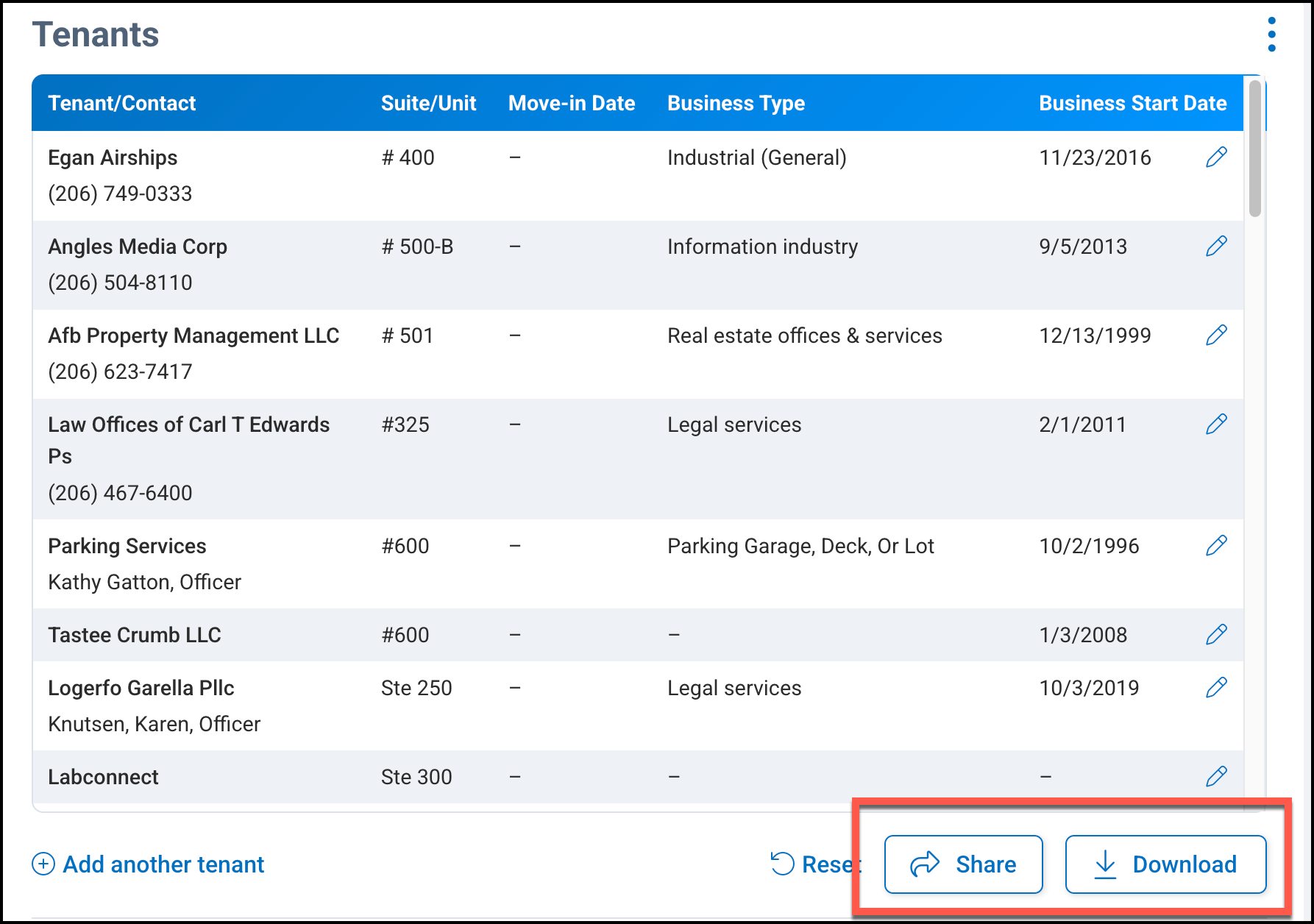Click the Business Type column header

pyautogui.click(x=736, y=103)
